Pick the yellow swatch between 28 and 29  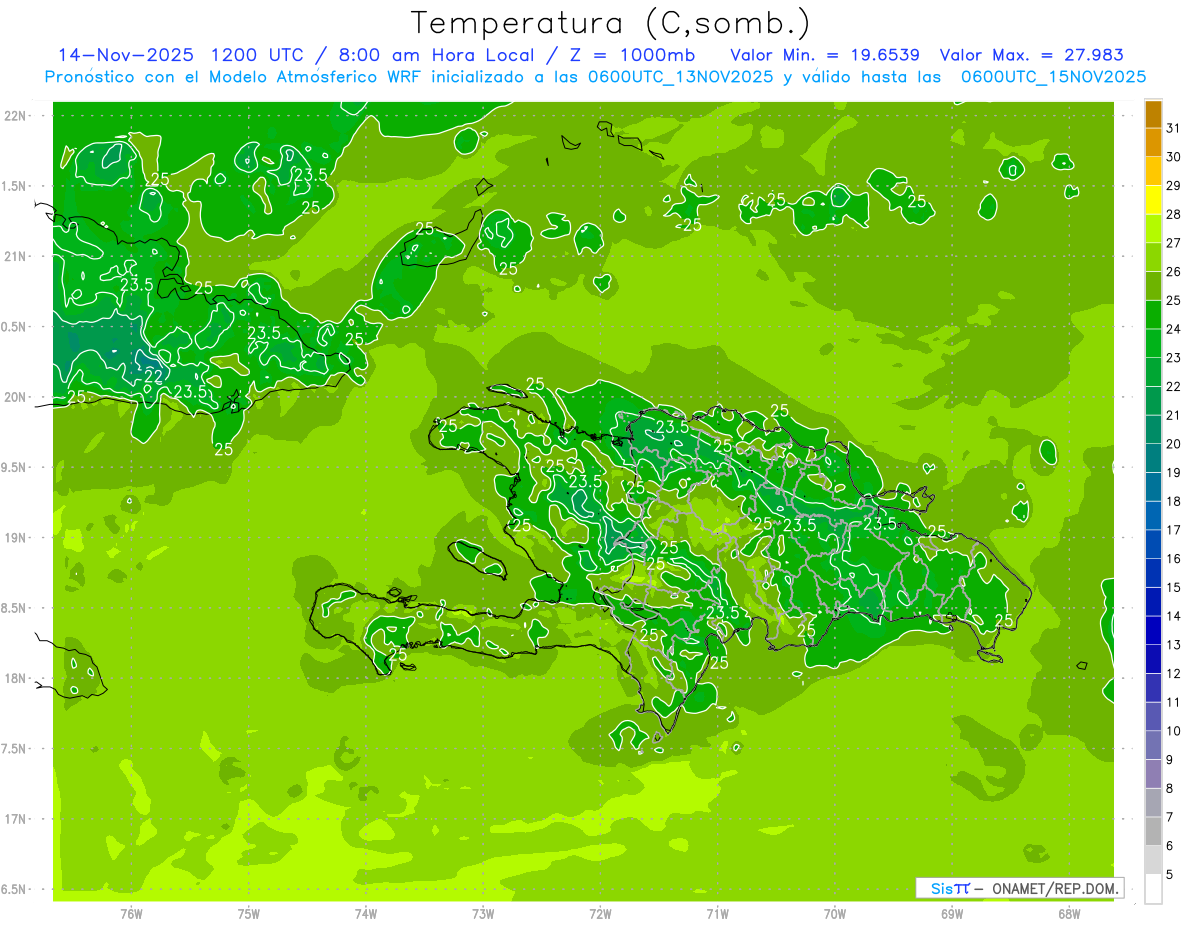pyautogui.click(x=1153, y=200)
